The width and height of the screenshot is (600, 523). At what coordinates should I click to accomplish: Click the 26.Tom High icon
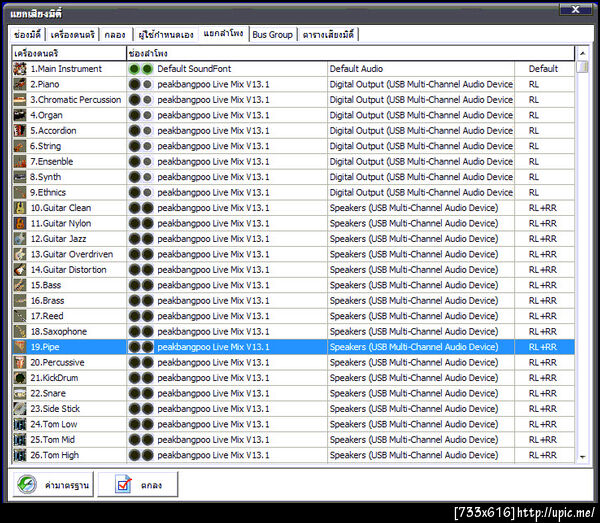click(20, 455)
